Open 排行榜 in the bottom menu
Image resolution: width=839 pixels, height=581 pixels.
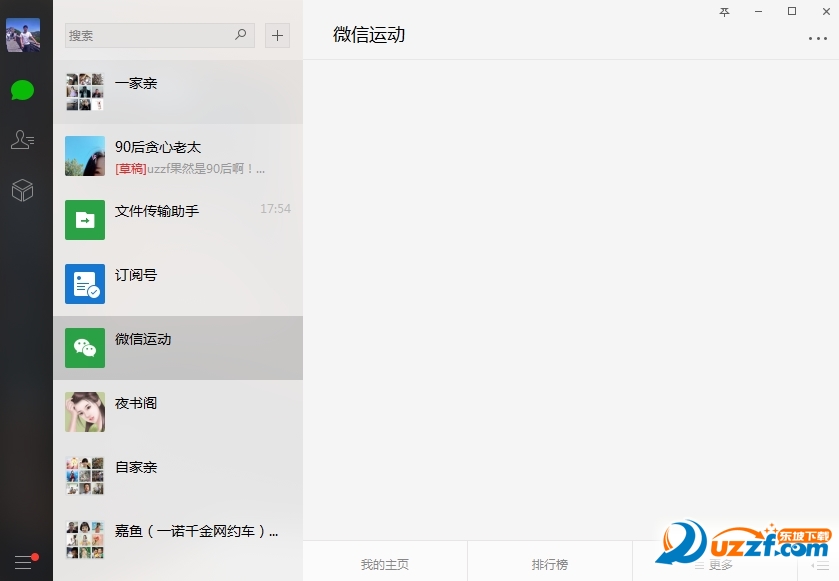coord(550,564)
